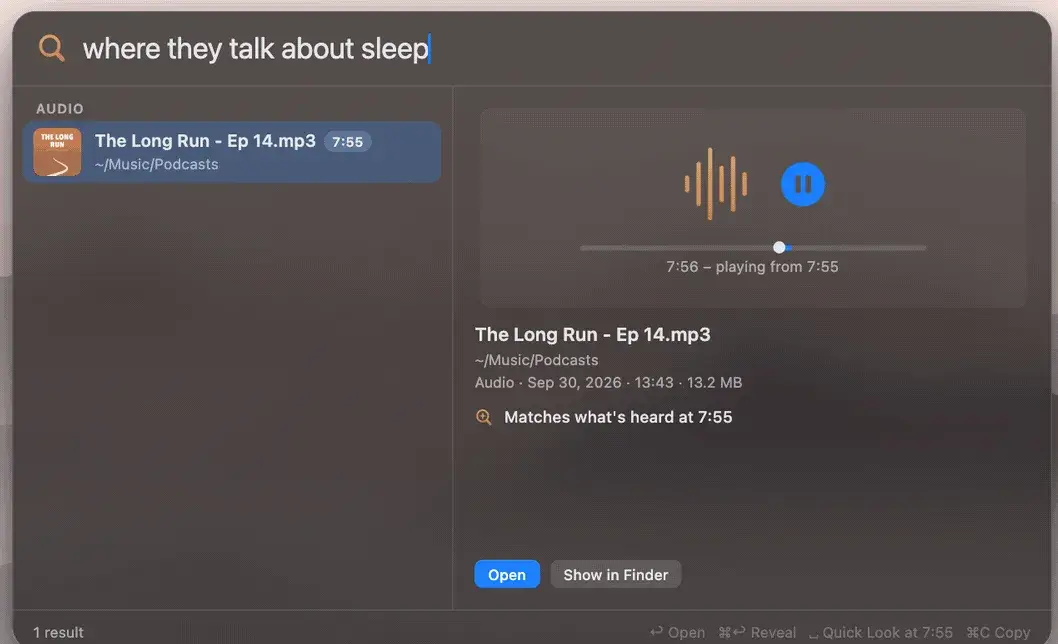Pause the audio preview playback
Viewport: 1058px width, 644px height.
tap(802, 184)
